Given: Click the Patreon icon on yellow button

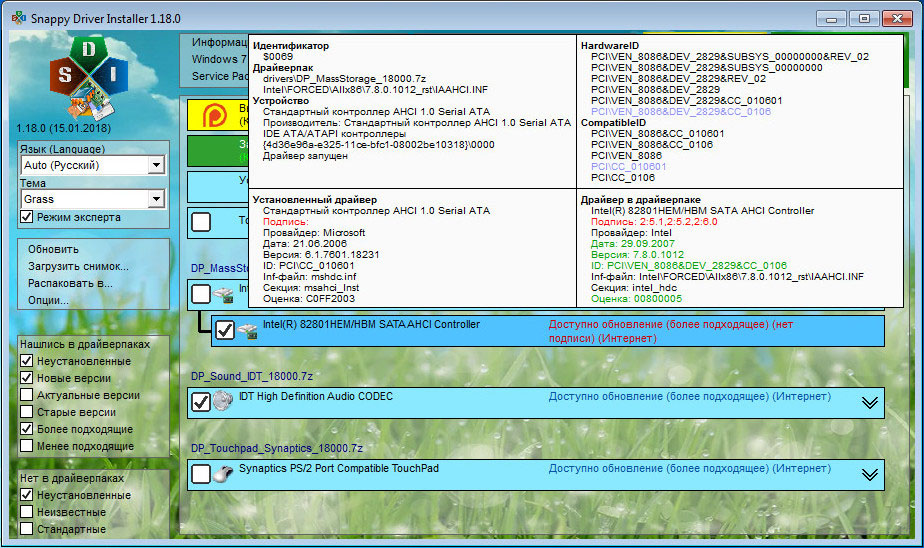Looking at the screenshot, I should point(214,115).
